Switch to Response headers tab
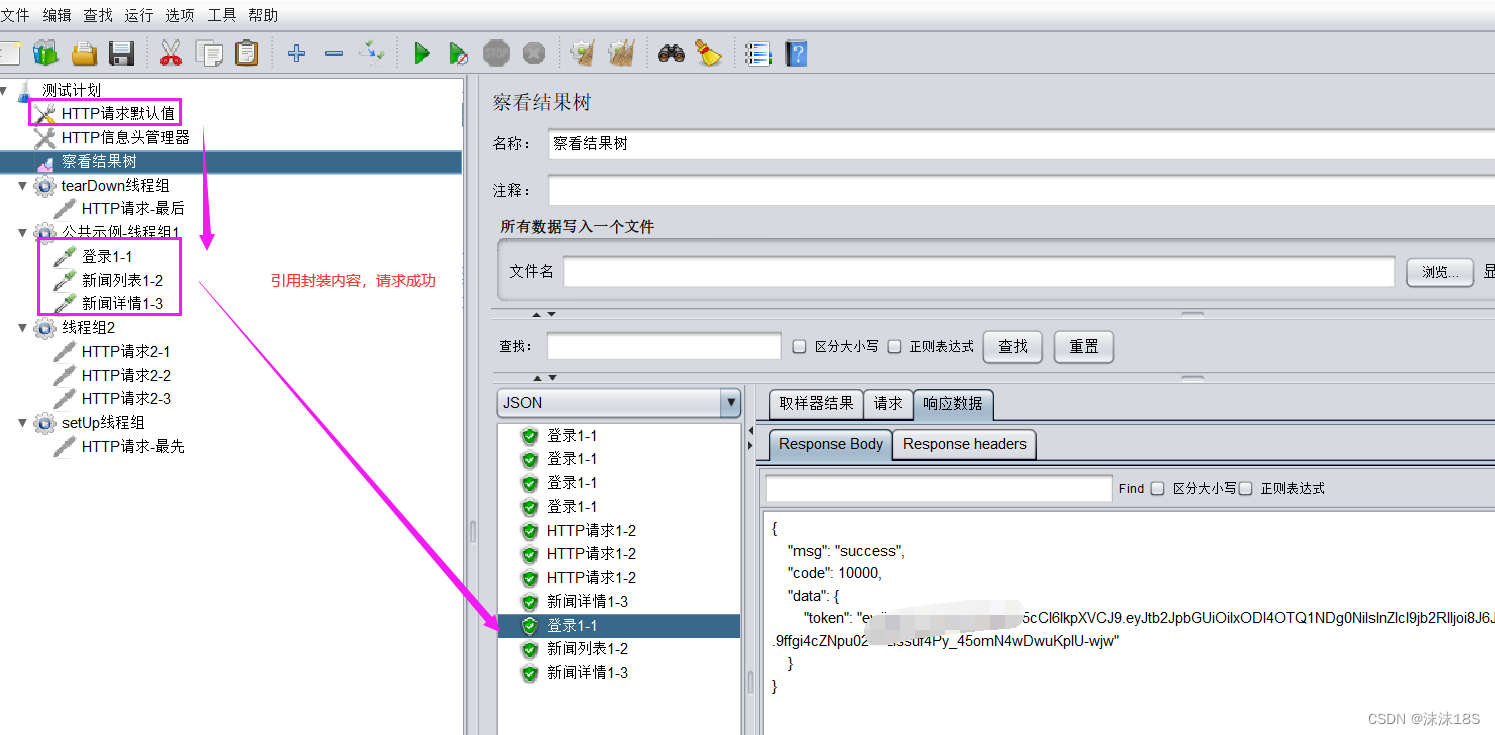Viewport: 1495px width, 735px height. (964, 444)
